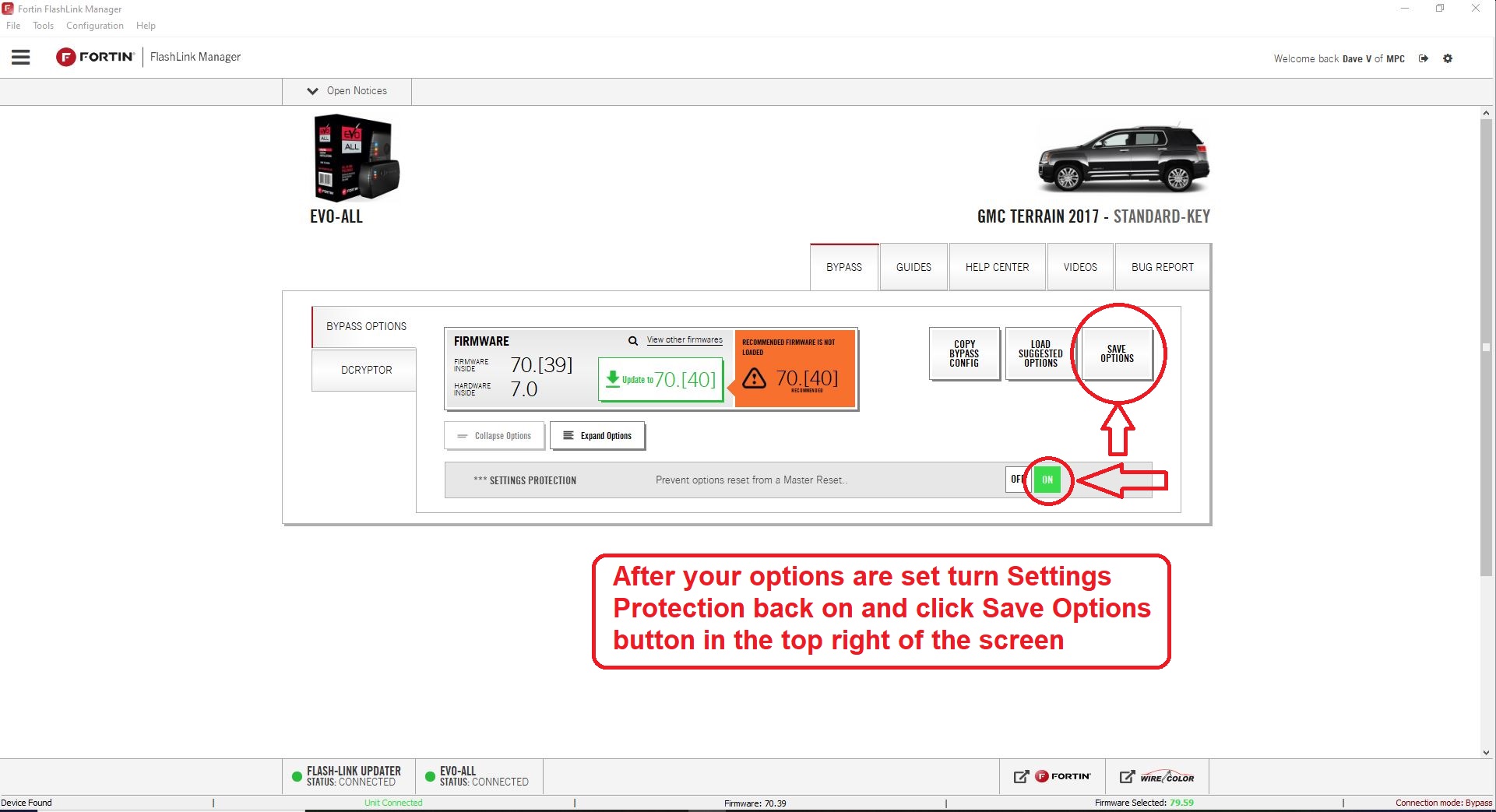
Task: Click the hardware inside value 7.0
Action: (524, 389)
